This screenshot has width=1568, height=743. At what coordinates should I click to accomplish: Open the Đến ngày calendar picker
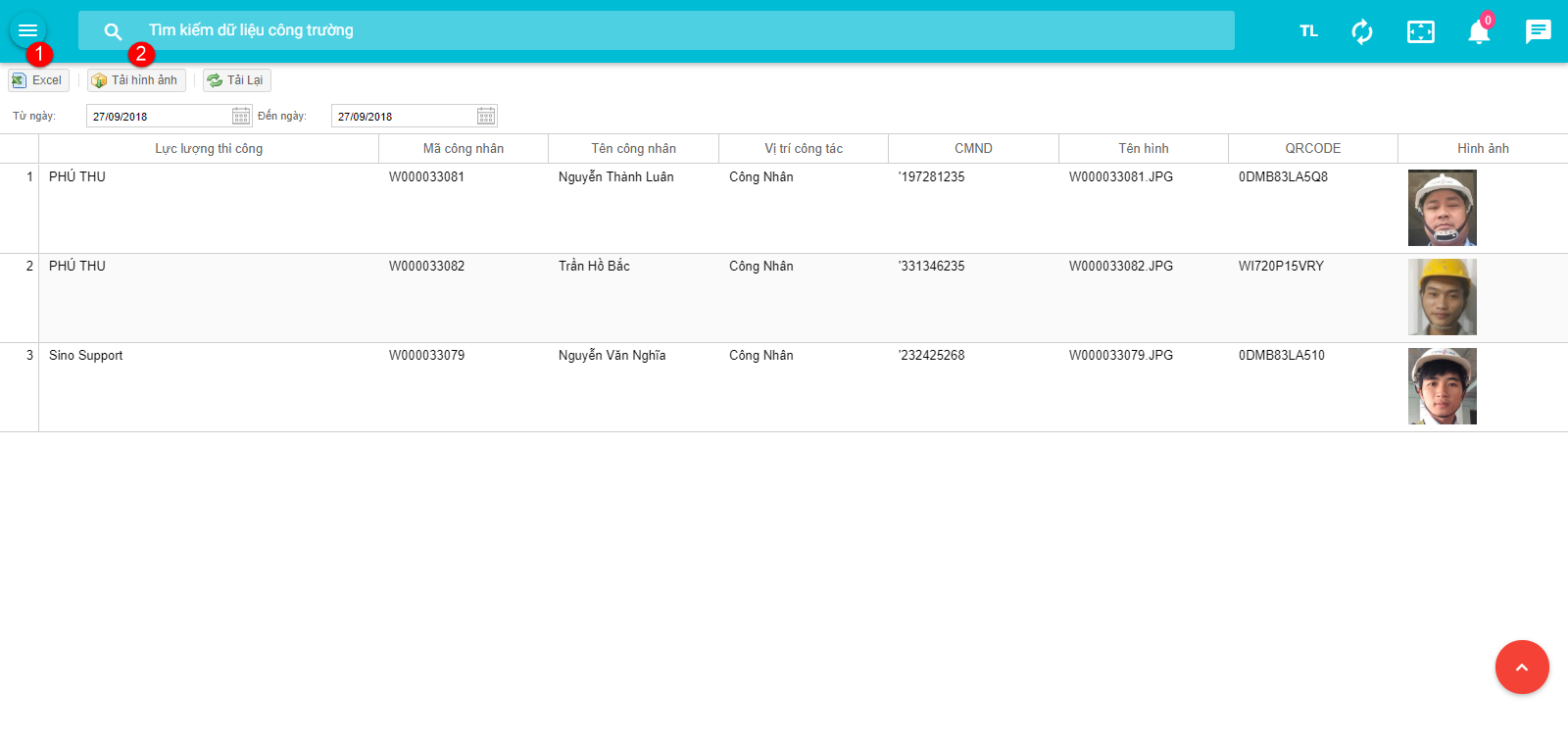(486, 117)
